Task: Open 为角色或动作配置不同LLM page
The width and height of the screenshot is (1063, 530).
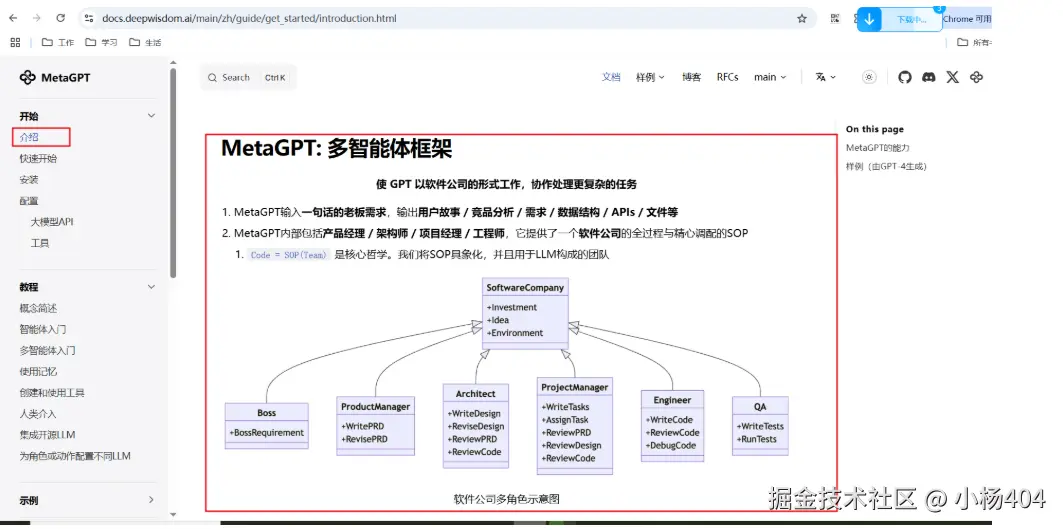Action: pos(75,456)
